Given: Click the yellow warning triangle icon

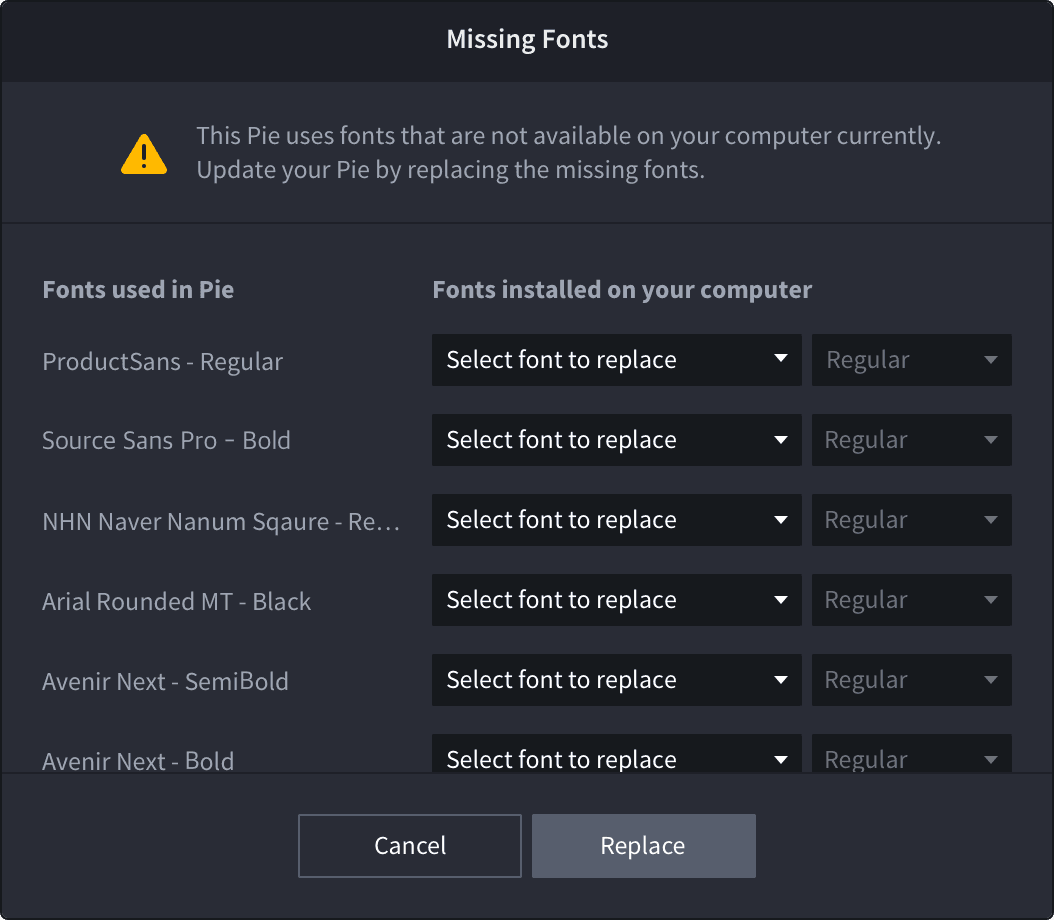Looking at the screenshot, I should point(144,152).
